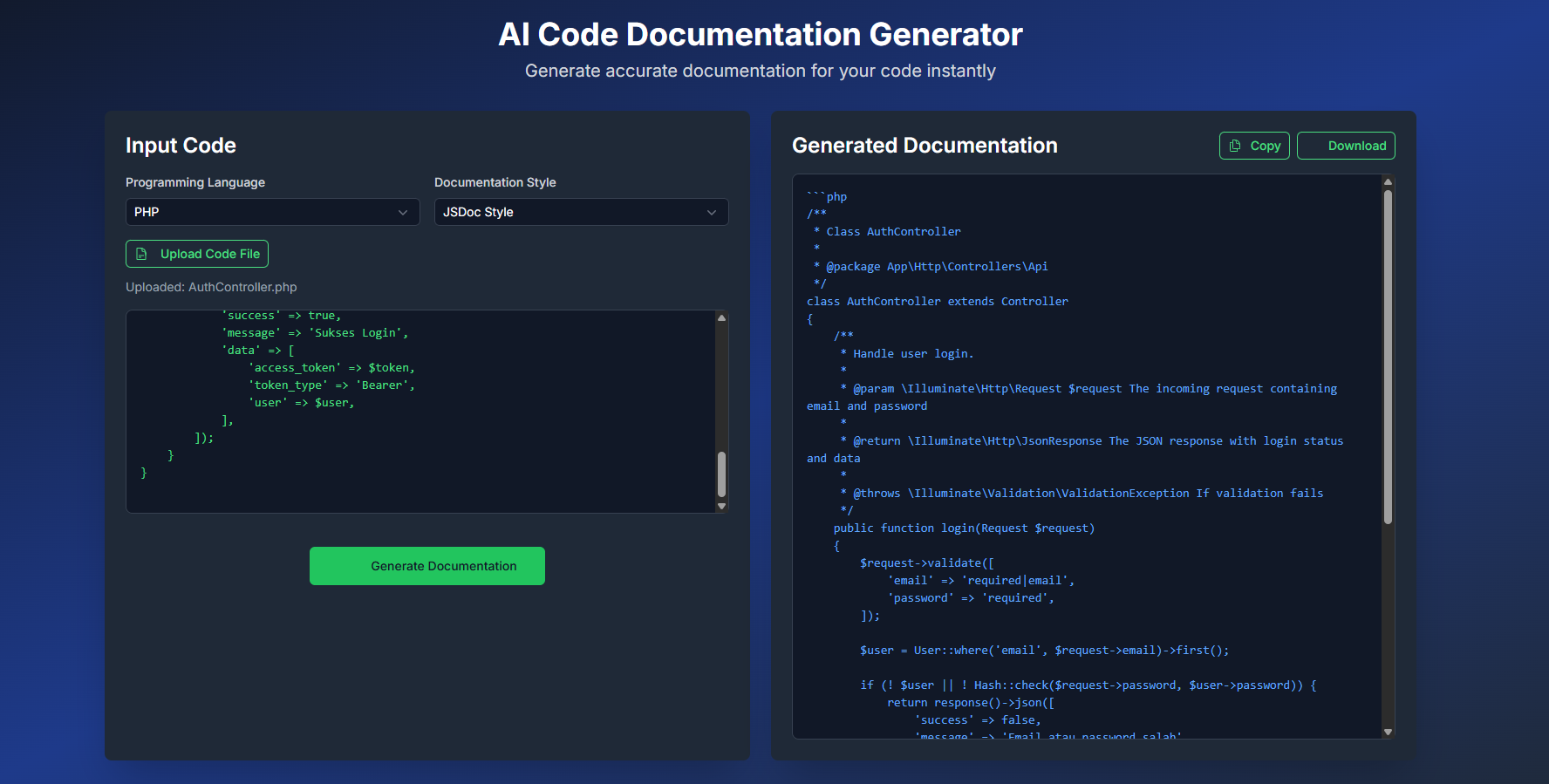Click the copy icon in the Copy button
This screenshot has height=784, width=1549.
tap(1234, 146)
